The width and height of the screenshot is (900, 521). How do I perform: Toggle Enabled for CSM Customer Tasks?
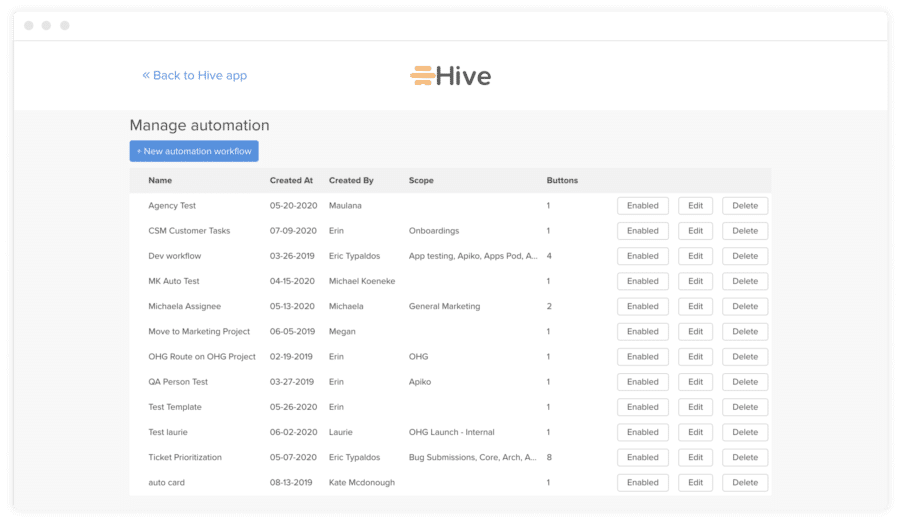tap(642, 231)
